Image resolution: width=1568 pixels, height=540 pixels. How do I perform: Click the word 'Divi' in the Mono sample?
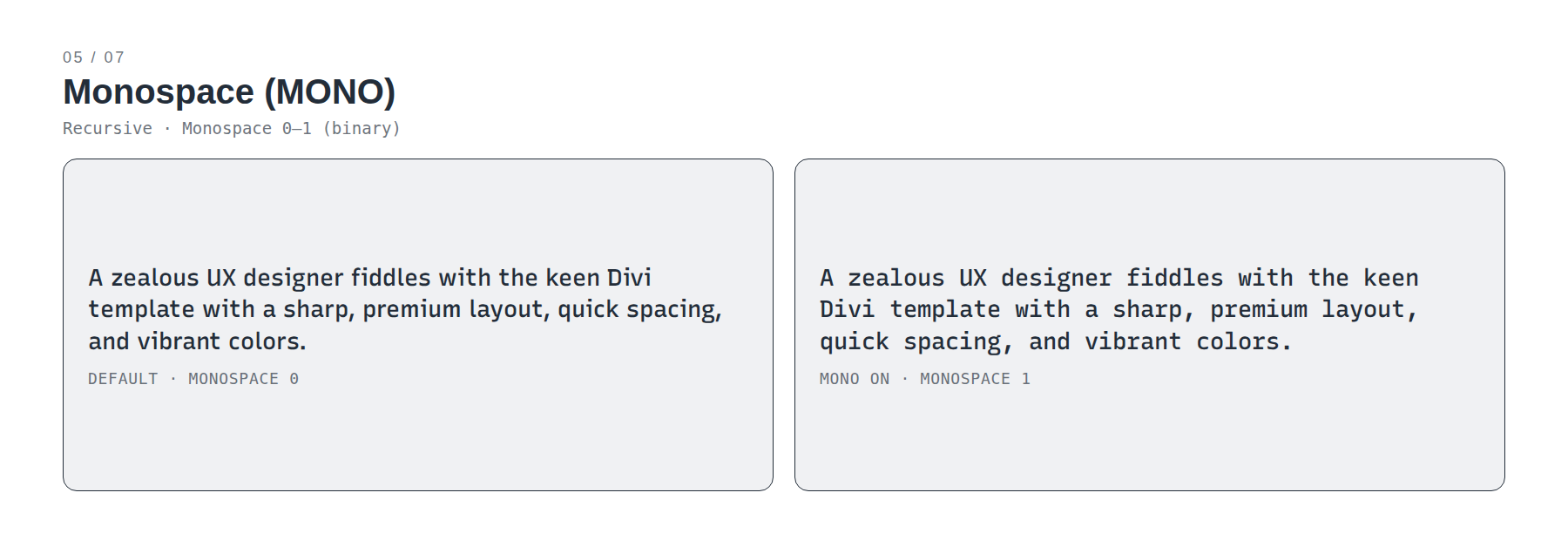(x=848, y=309)
